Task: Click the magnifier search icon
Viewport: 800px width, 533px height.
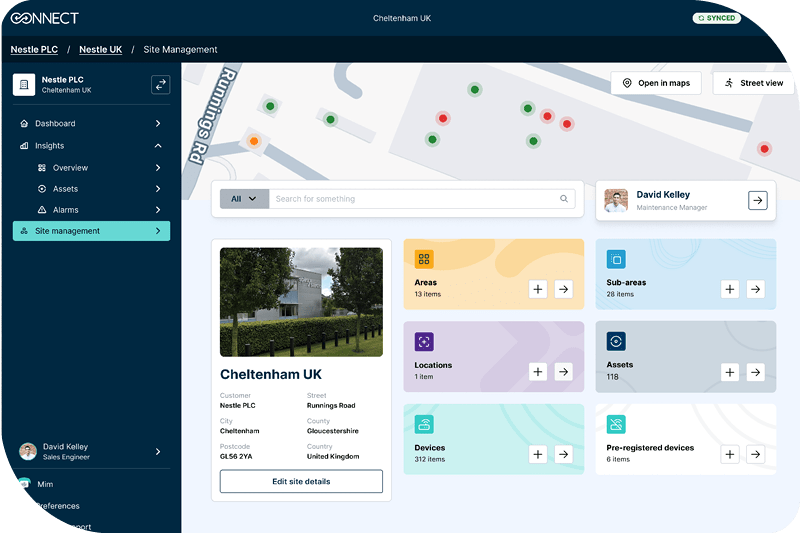Action: coord(564,199)
